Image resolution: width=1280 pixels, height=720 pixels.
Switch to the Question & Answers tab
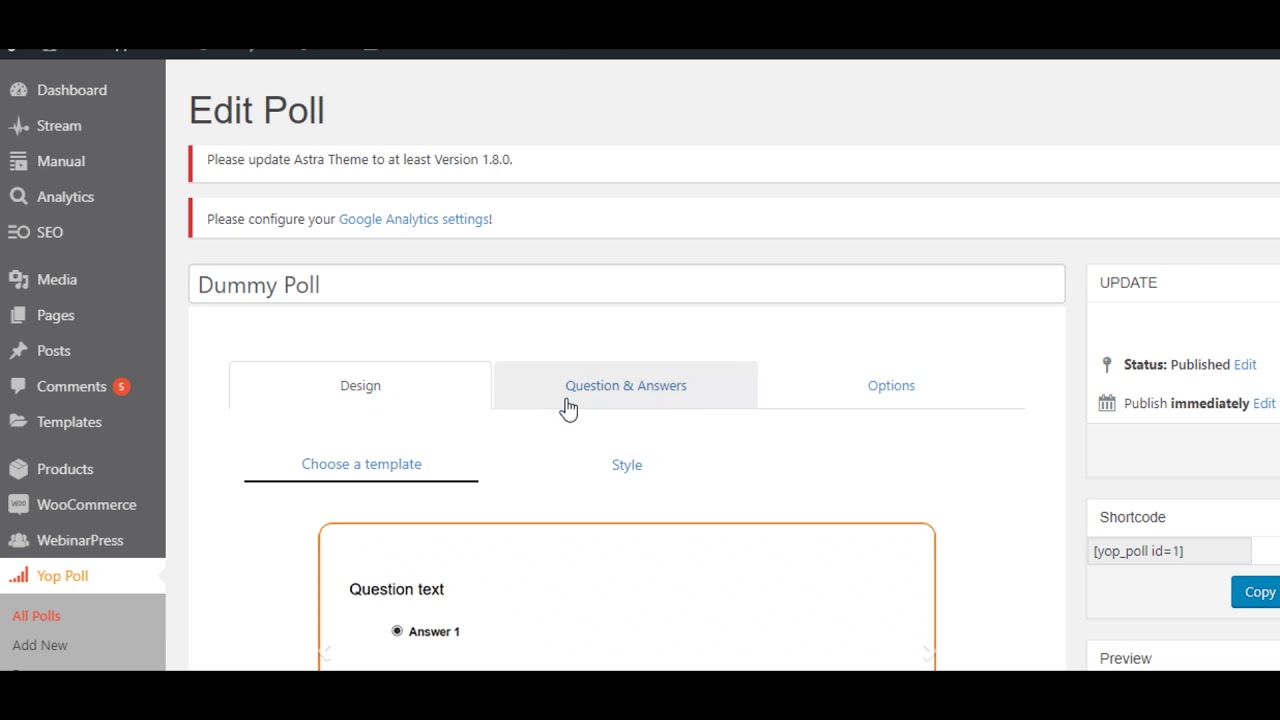pos(625,386)
